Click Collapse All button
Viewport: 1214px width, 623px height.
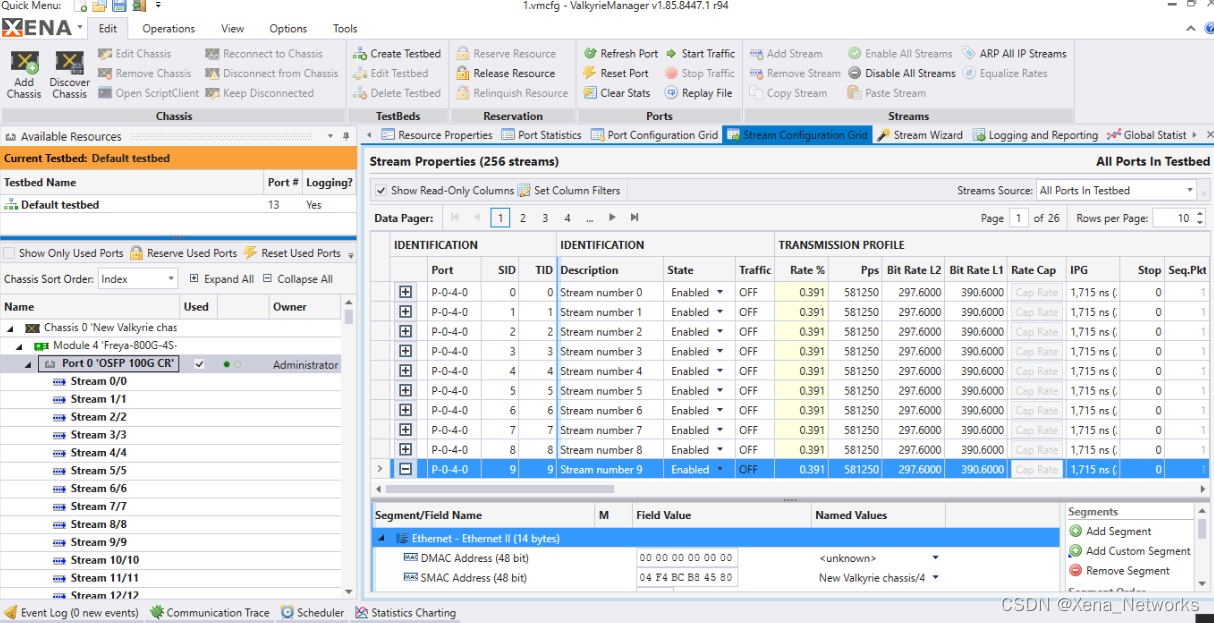point(298,279)
